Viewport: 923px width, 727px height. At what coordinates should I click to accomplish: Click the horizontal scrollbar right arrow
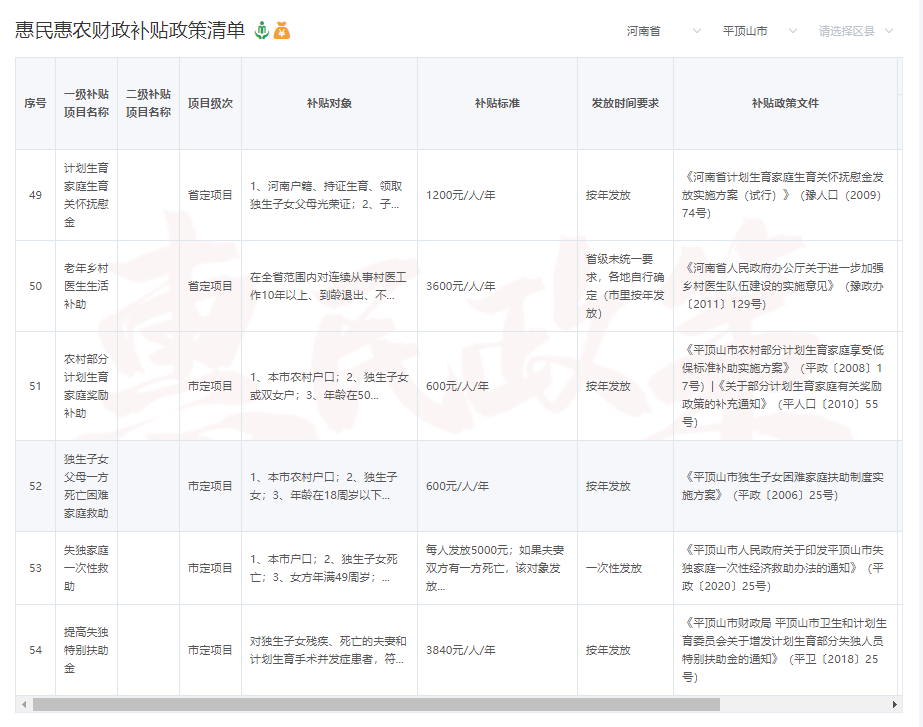coord(894,705)
